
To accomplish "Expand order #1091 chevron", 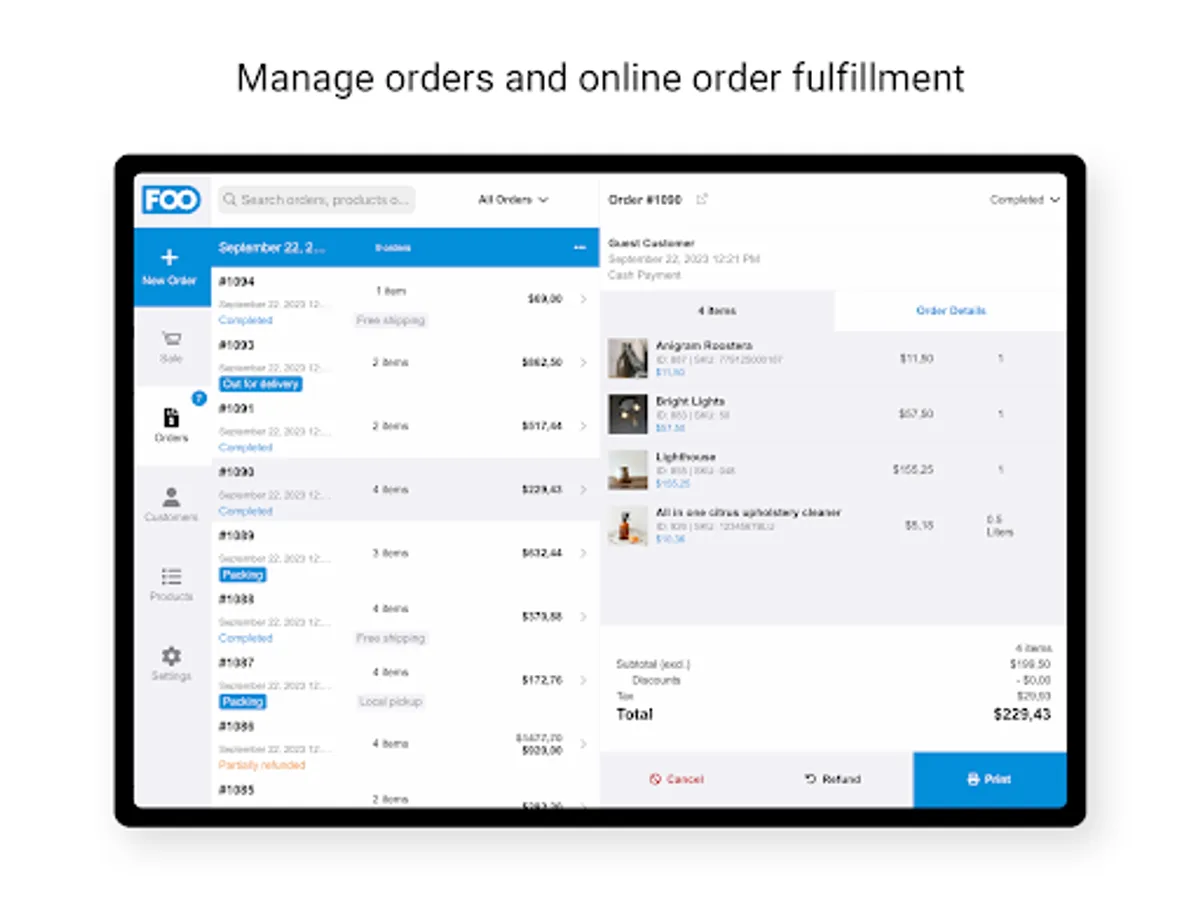I will [x=583, y=426].
